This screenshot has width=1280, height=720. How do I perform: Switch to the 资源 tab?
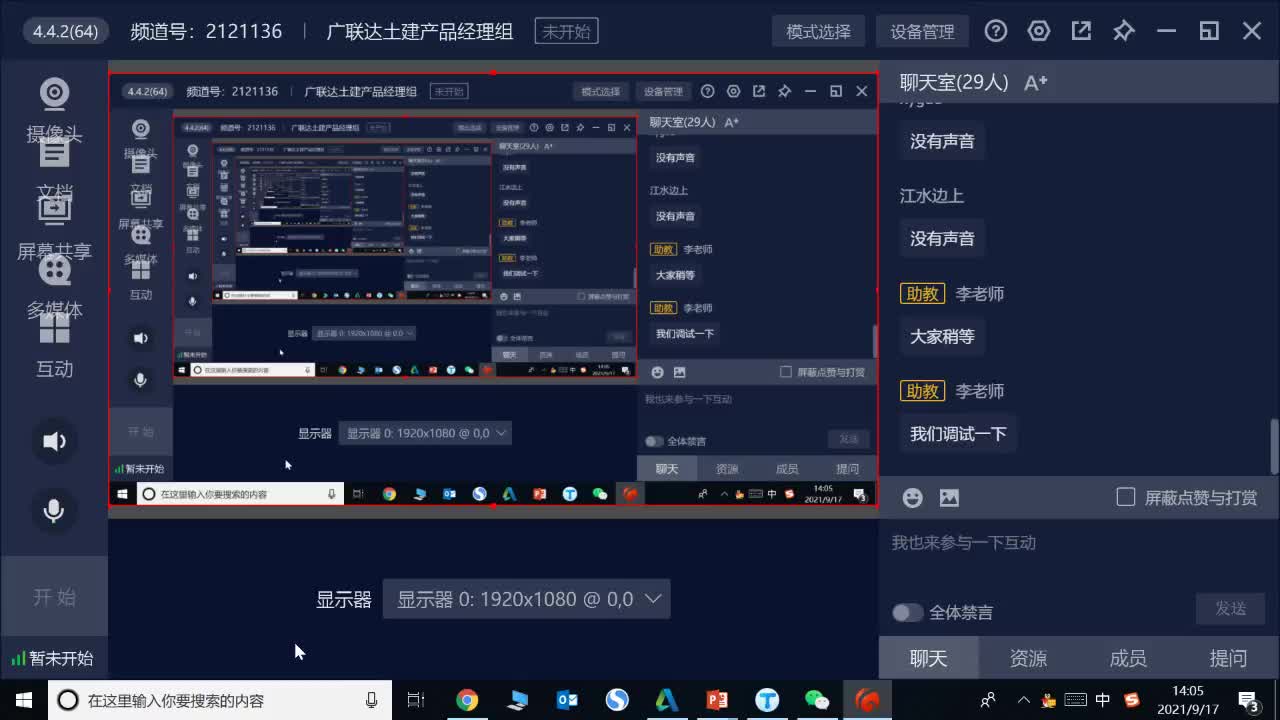(x=1029, y=658)
